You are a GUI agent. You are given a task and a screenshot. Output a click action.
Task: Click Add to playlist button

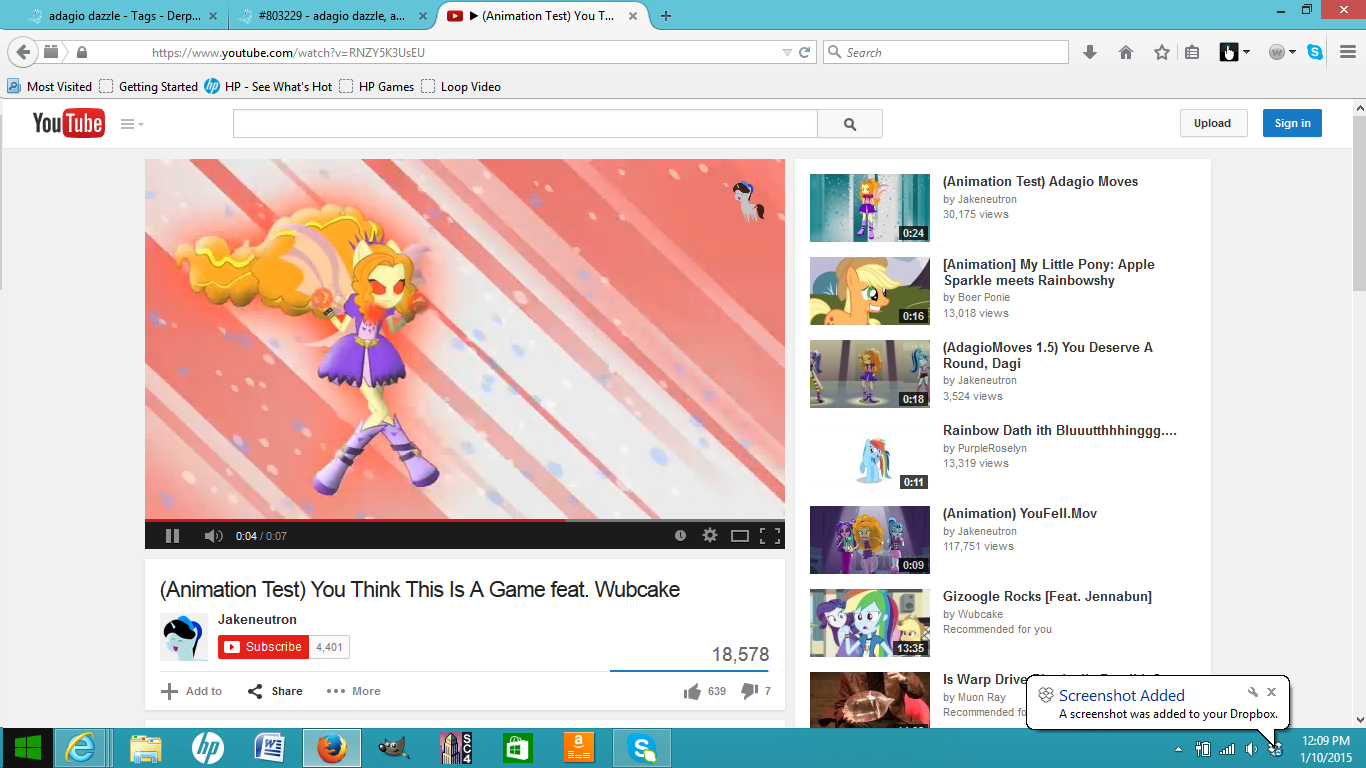pyautogui.click(x=192, y=691)
